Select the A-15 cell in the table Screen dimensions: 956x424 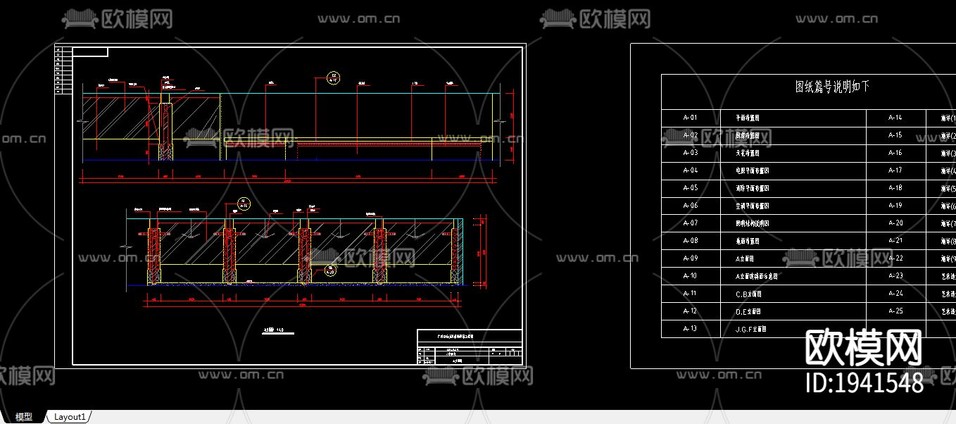point(896,135)
